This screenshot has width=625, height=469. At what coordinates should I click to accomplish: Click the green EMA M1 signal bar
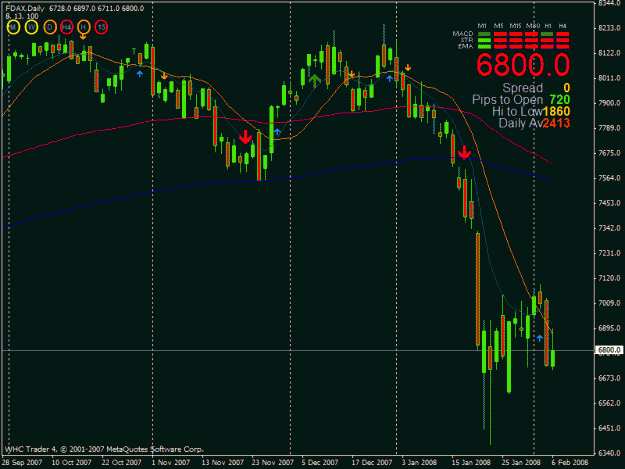(484, 47)
